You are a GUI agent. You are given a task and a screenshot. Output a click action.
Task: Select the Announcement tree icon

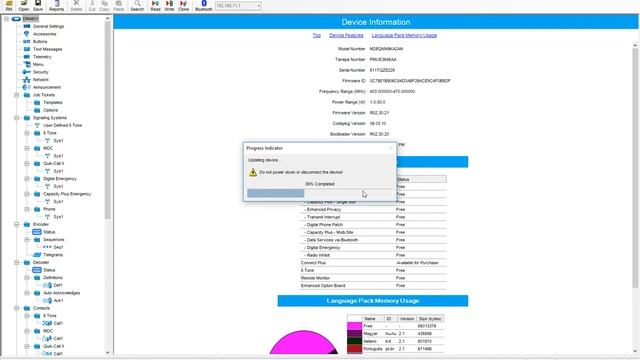(26, 87)
